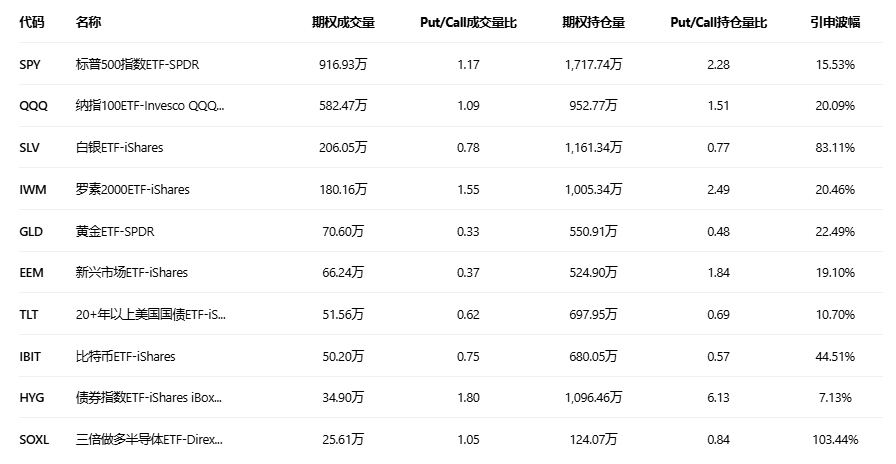
Task: Click the Put/Call成交量比 column header
Action: pyautogui.click(x=468, y=23)
